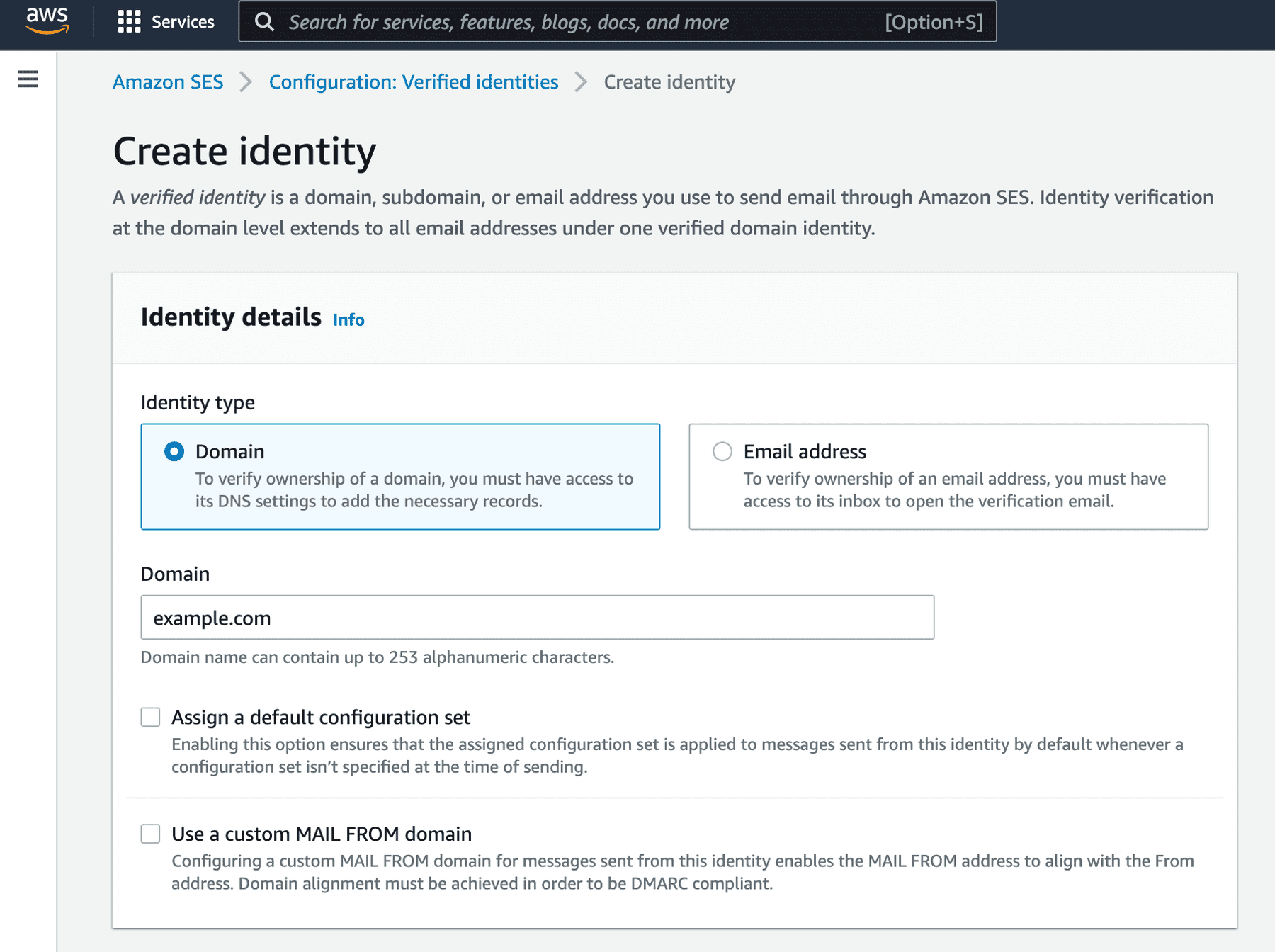Open Info link beside Identity details

pos(348,319)
